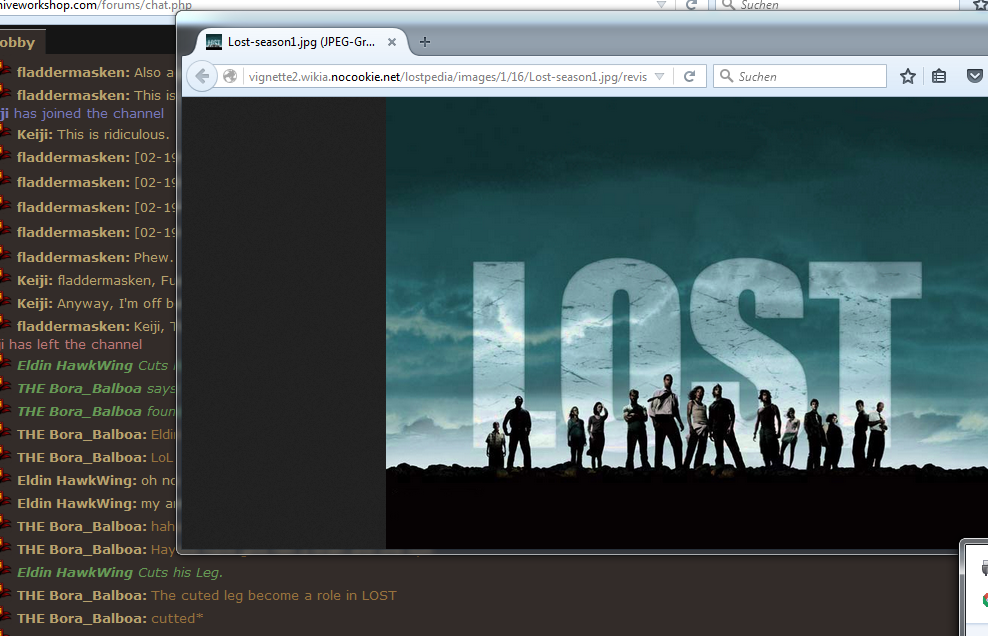Show bookmarks list icon
The width and height of the screenshot is (988, 636).
(939, 76)
